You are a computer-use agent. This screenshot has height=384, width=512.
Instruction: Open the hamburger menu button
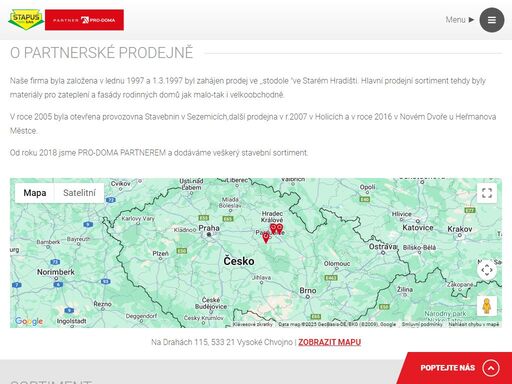(x=492, y=20)
